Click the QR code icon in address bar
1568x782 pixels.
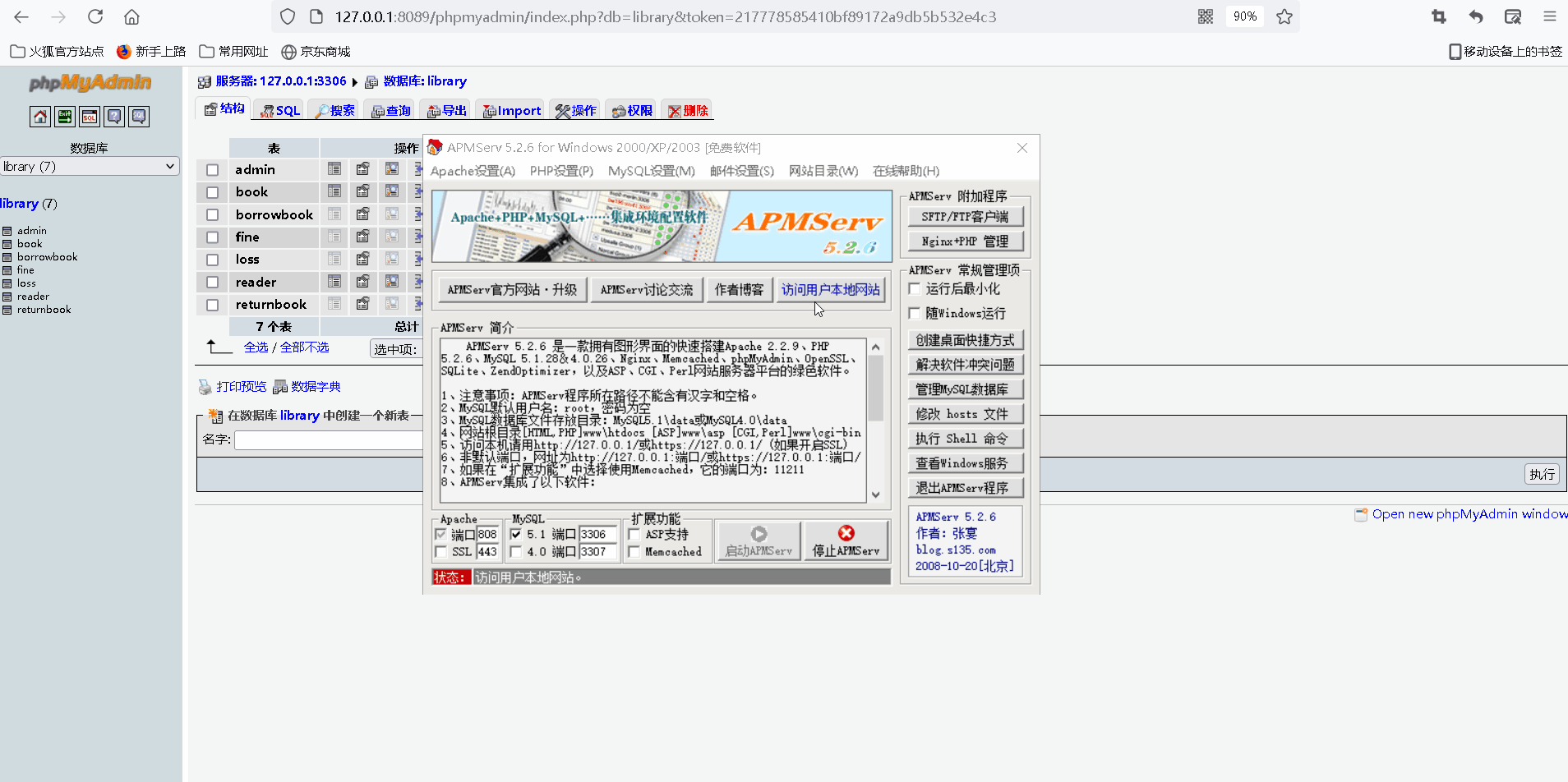[x=1206, y=16]
